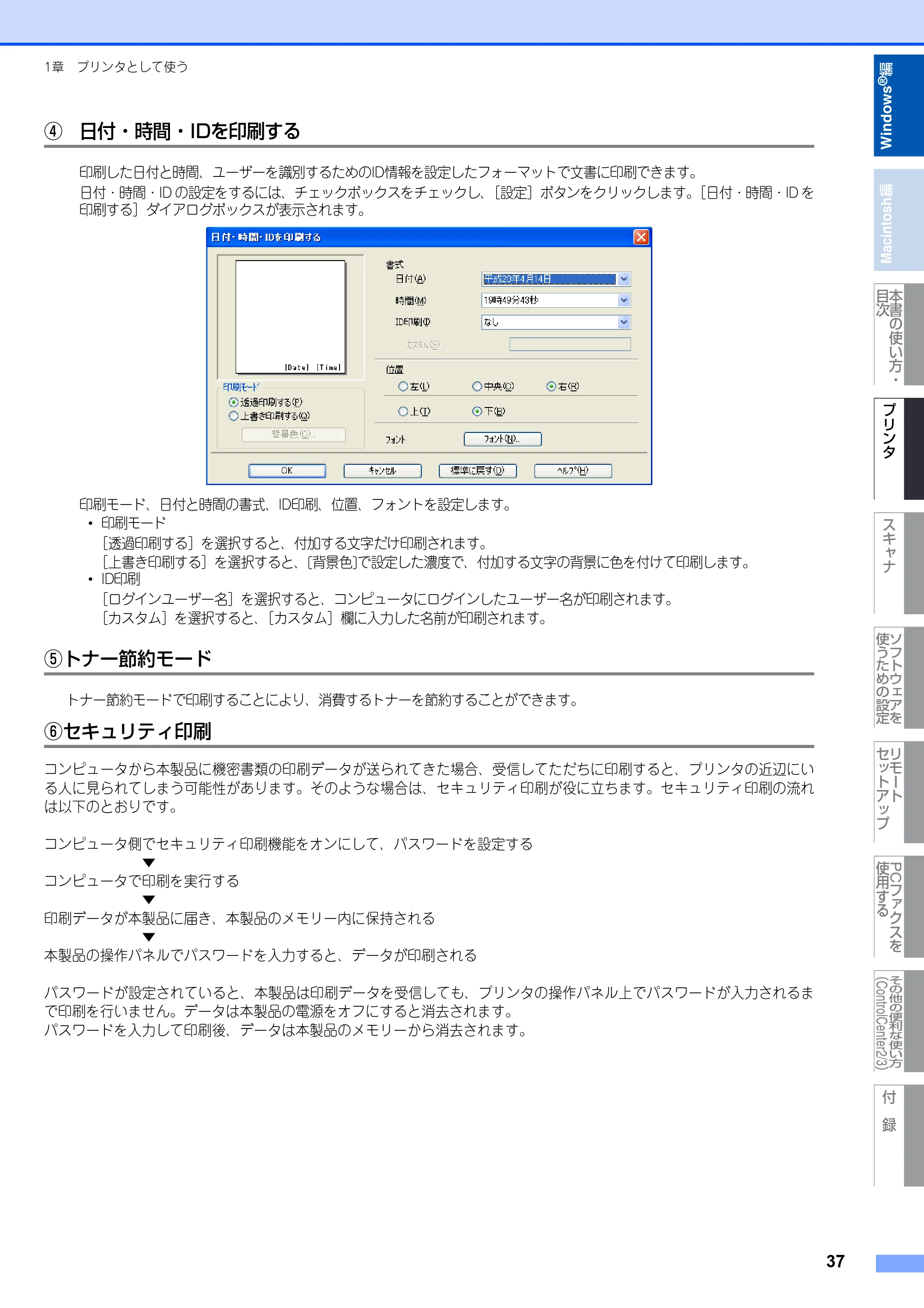Open the フォント(N)... button
The image size is (924, 1308).
tap(503, 438)
